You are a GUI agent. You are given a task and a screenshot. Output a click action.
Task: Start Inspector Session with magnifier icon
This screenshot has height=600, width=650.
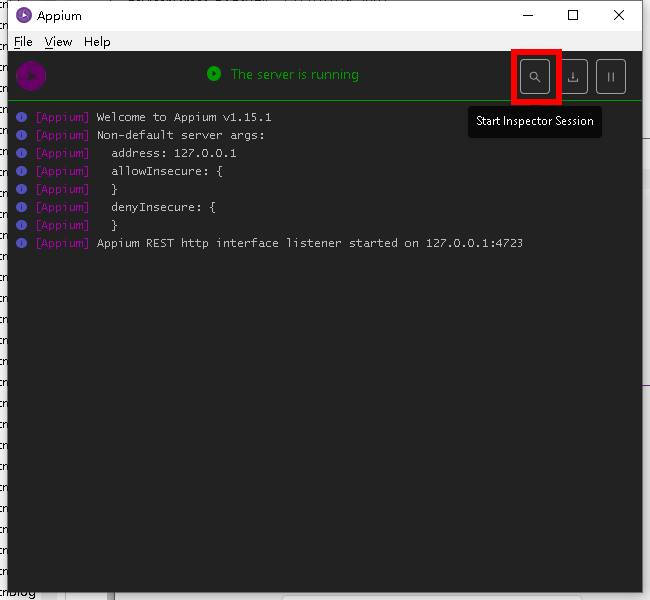[535, 77]
